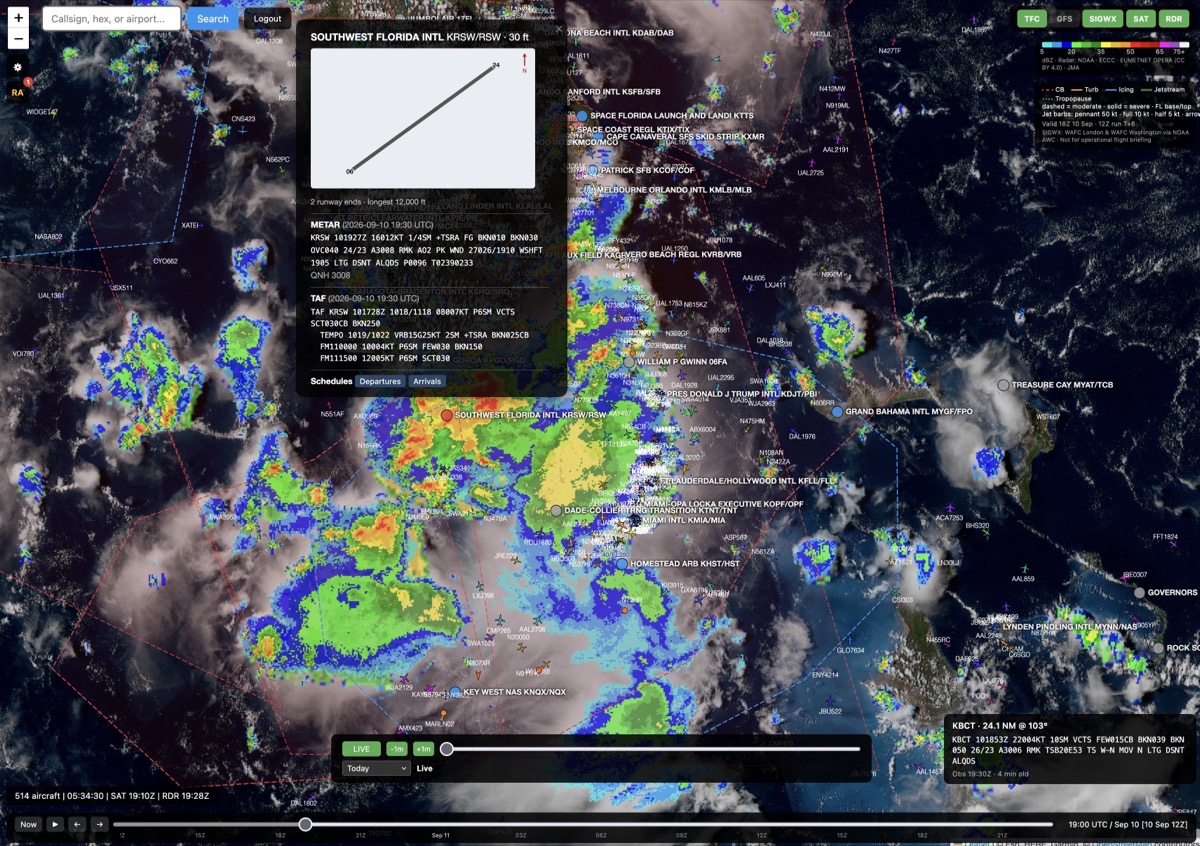
Task: Select the Treasure Cay MYAT/TCB airport marker
Action: [1003, 385]
